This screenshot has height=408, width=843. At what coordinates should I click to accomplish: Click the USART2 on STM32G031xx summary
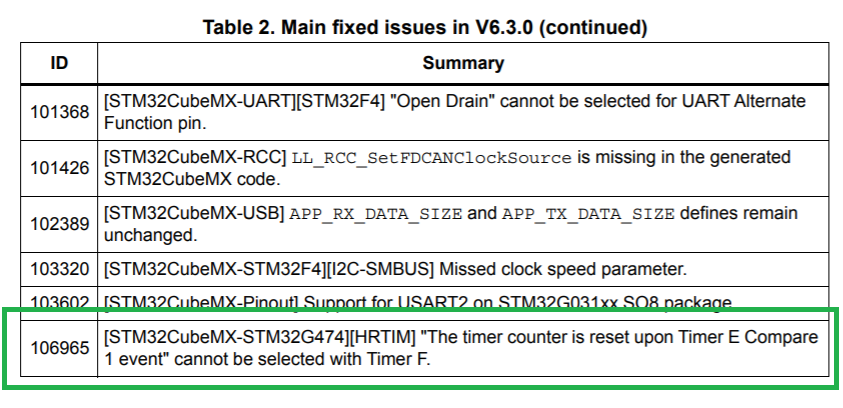point(418,303)
